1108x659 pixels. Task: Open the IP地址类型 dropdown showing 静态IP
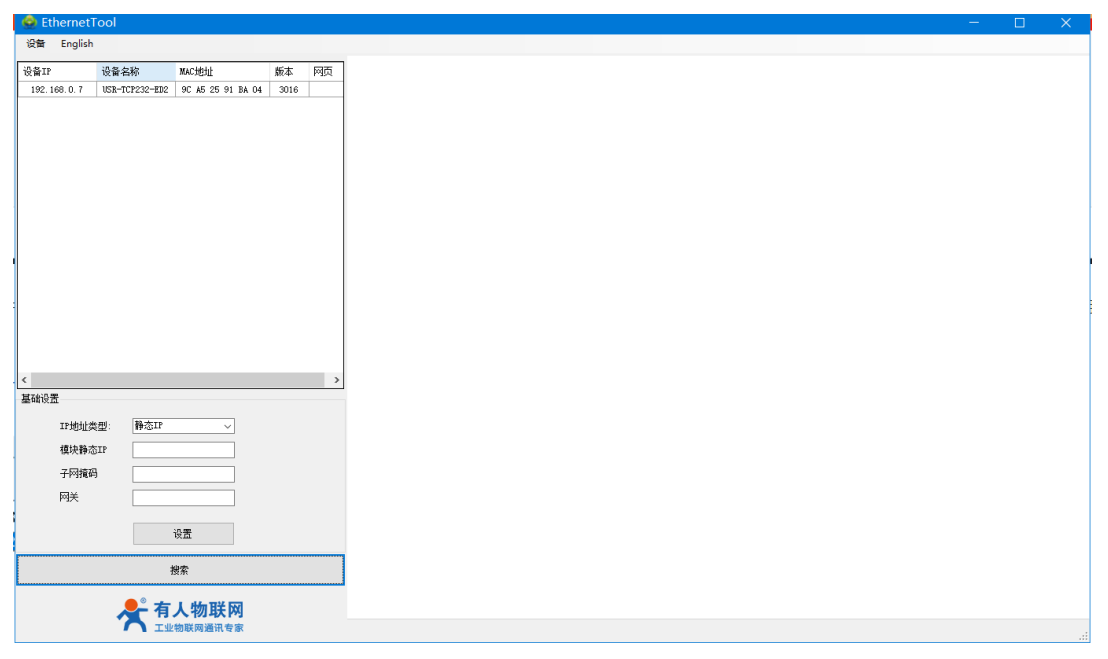[183, 426]
